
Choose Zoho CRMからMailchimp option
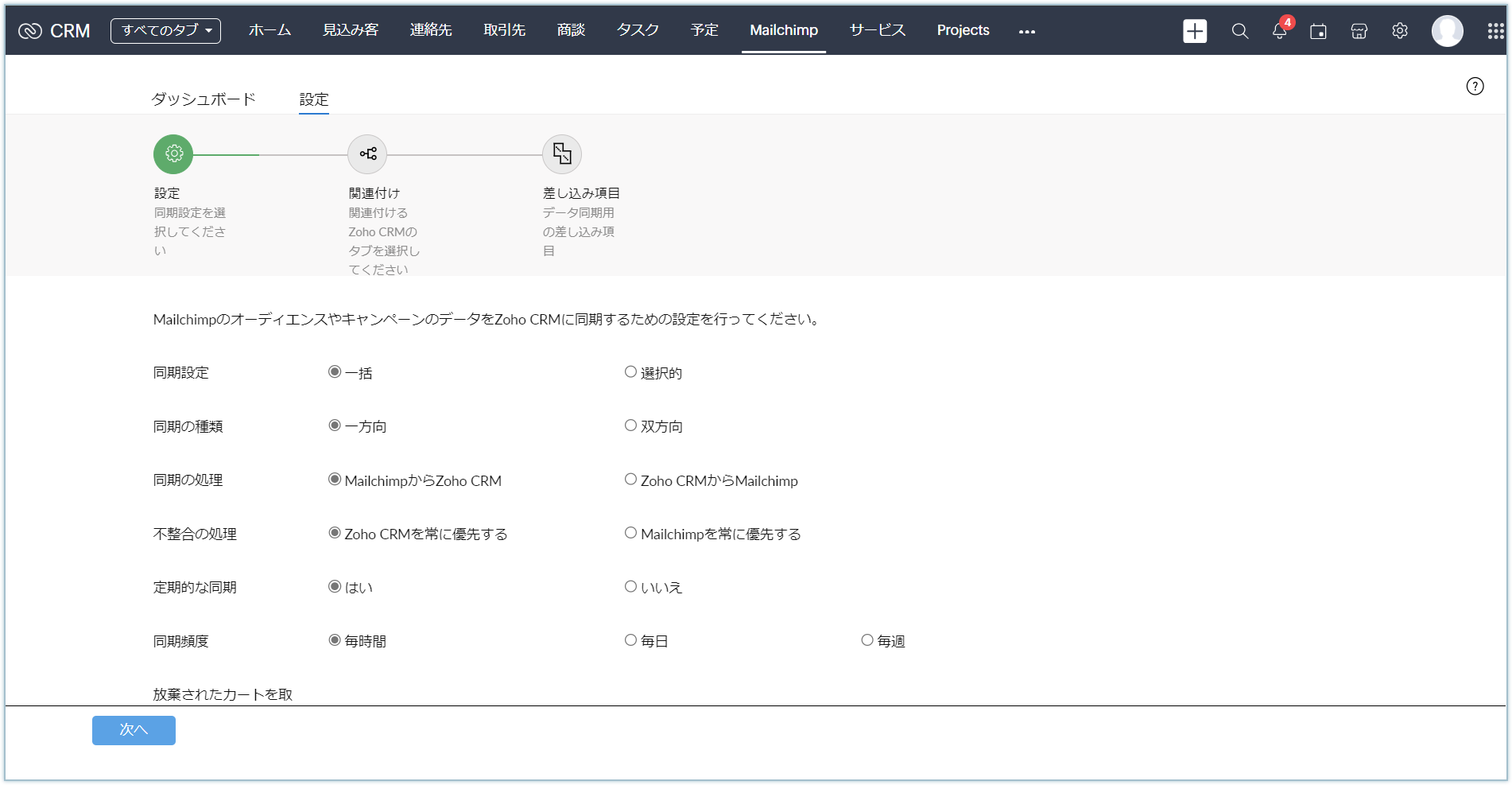pyautogui.click(x=630, y=479)
